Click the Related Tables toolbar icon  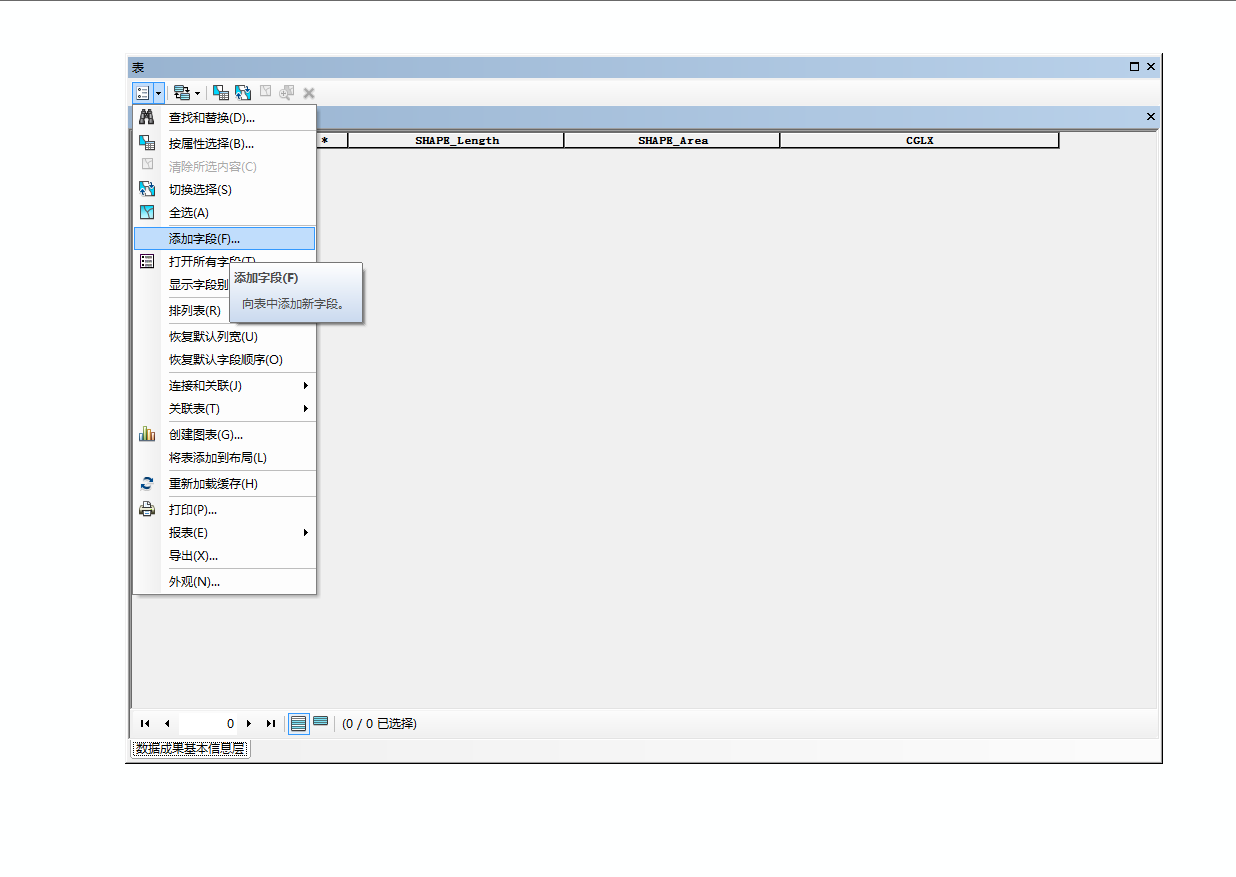(x=181, y=92)
